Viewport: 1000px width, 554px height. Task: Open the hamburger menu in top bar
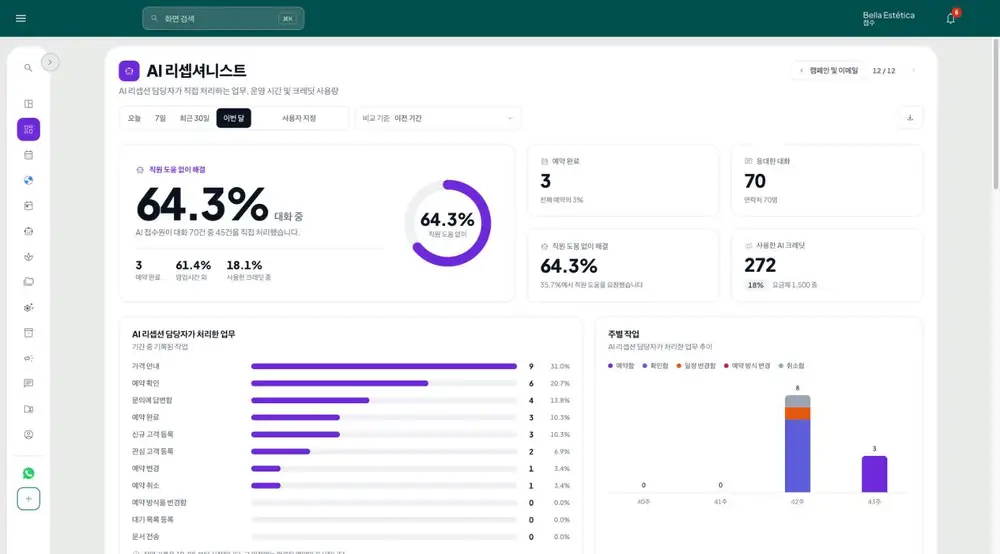(20, 18)
